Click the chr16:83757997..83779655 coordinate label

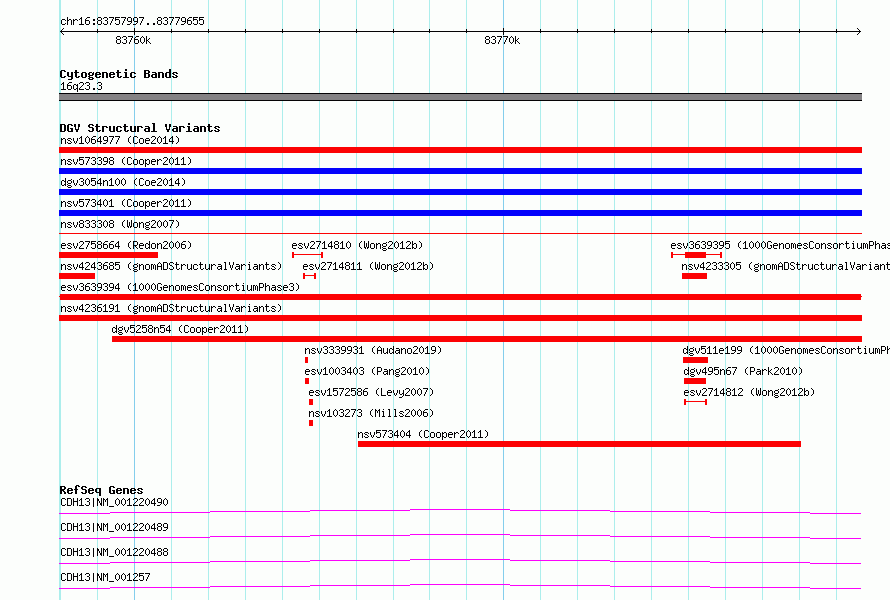tap(132, 21)
